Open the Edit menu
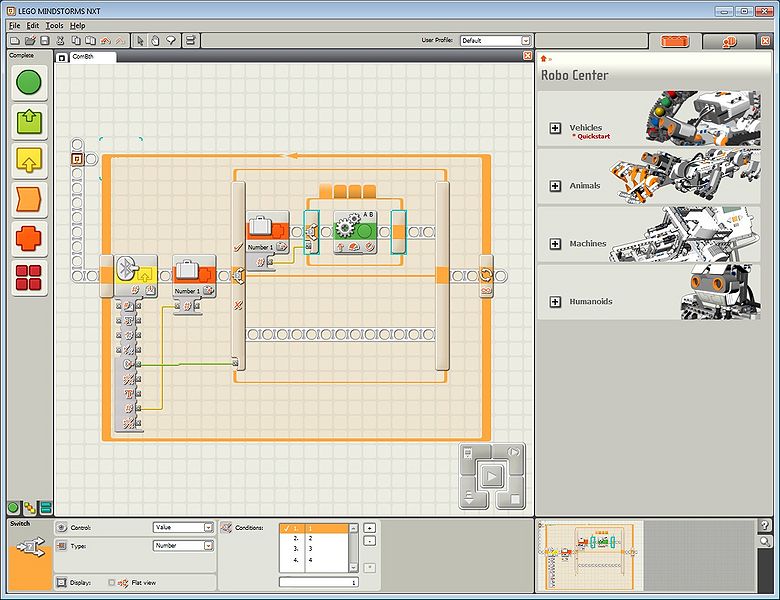This screenshot has height=600, width=780. 33,25
